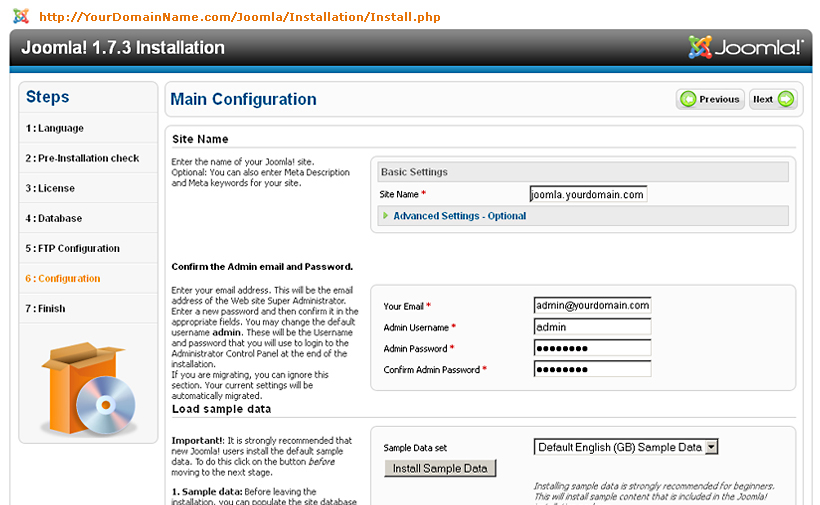Click the 'Steps' sidebar heading
Image resolution: width=820 pixels, height=505 pixels.
(47, 97)
